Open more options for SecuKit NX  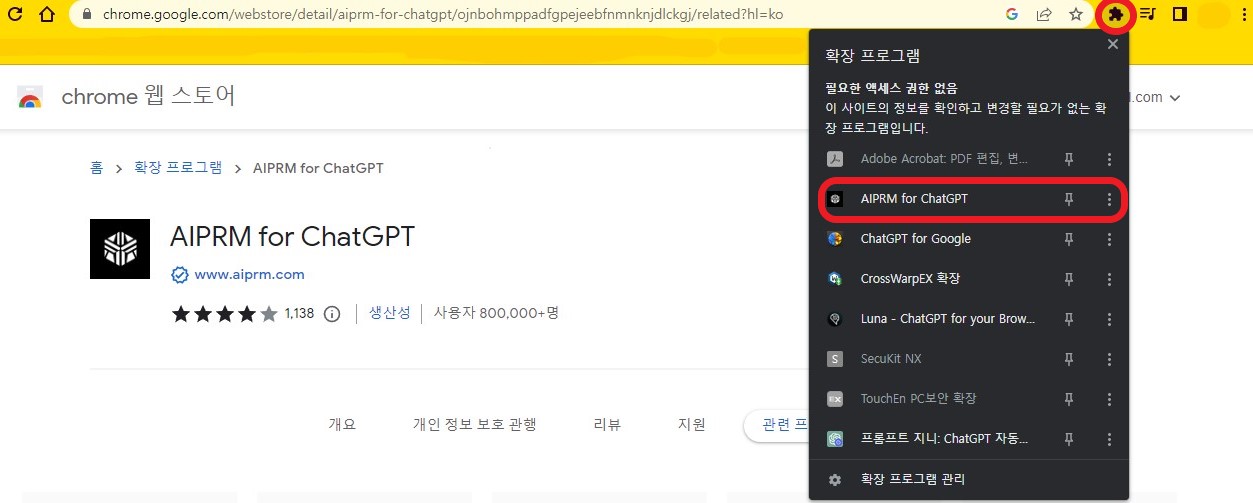coord(1109,359)
